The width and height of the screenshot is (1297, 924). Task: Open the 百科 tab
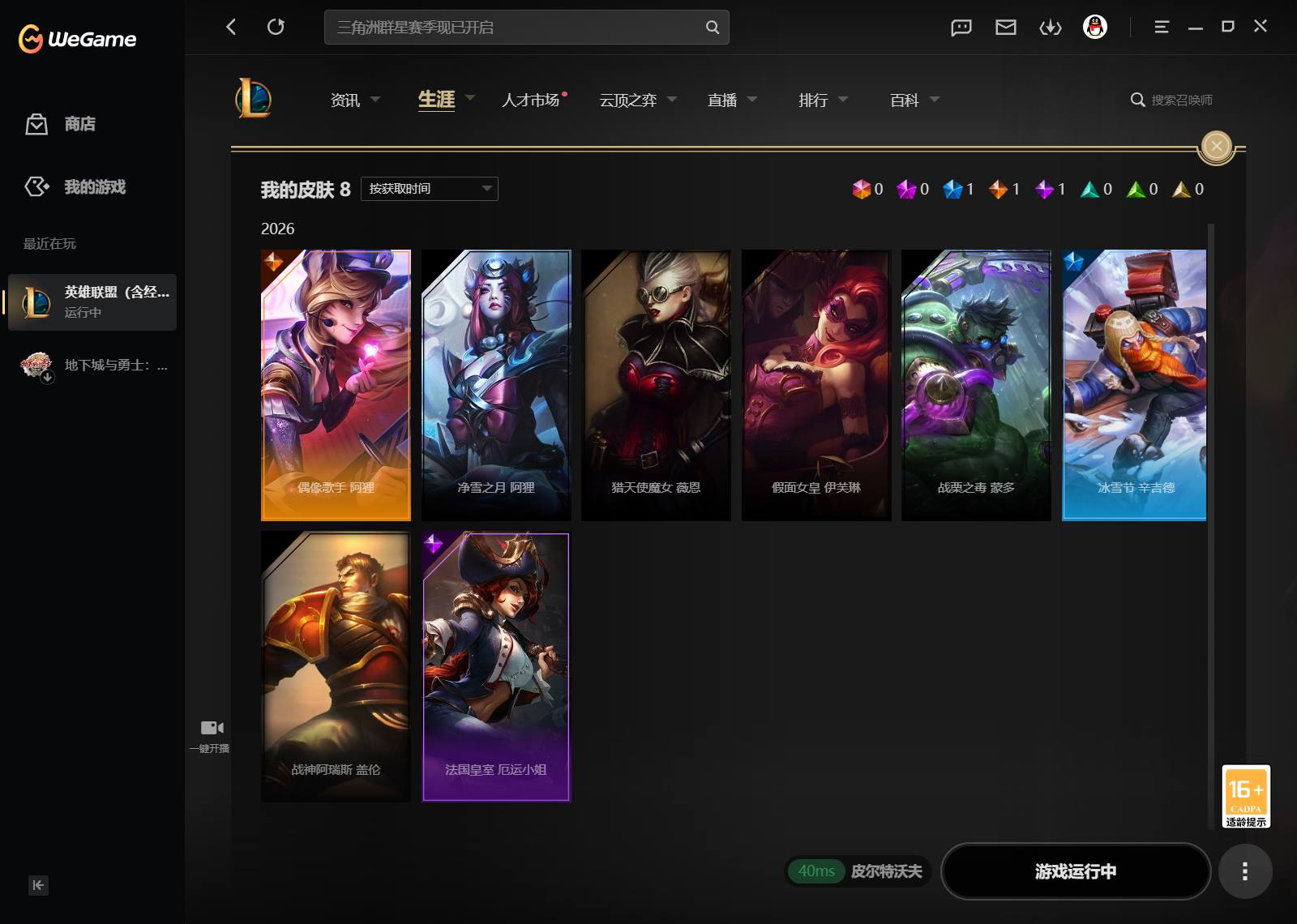(x=905, y=100)
